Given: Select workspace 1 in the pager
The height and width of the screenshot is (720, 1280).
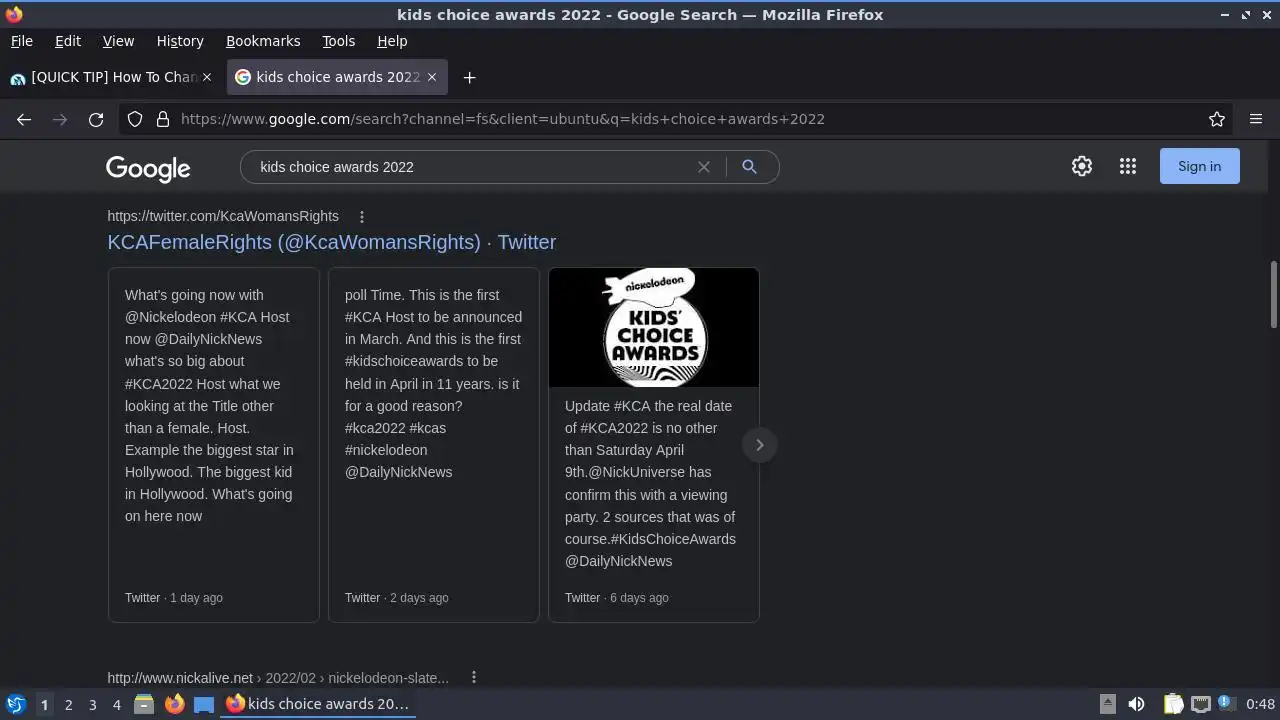Looking at the screenshot, I should (x=44, y=705).
